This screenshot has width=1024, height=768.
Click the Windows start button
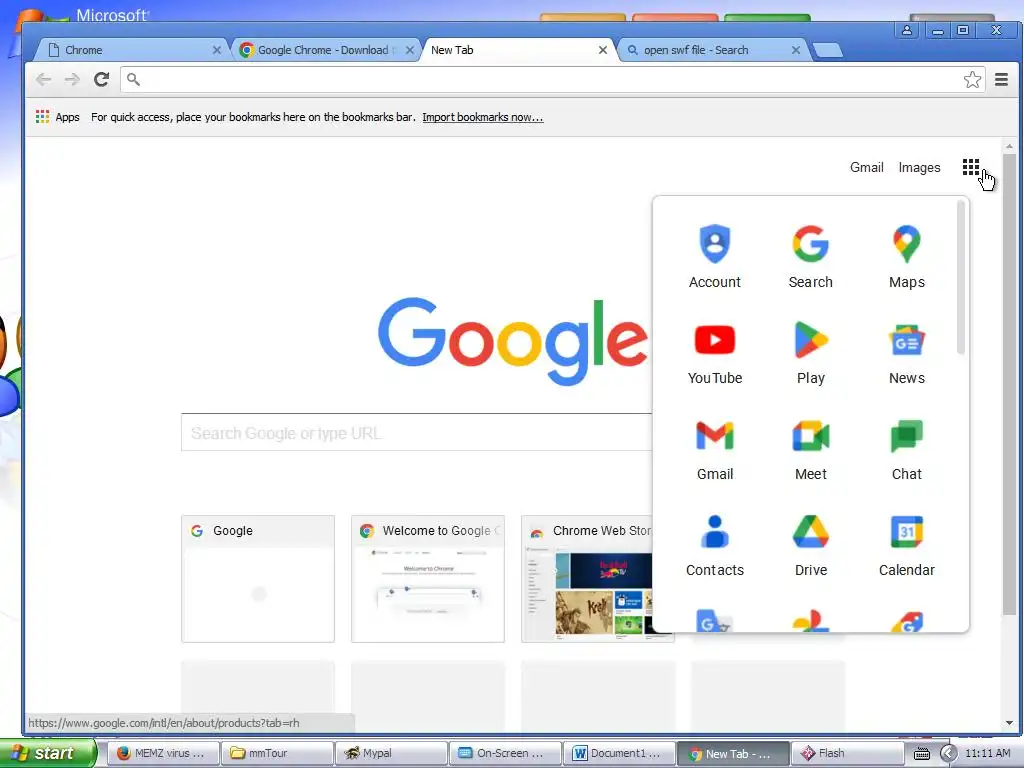48,753
